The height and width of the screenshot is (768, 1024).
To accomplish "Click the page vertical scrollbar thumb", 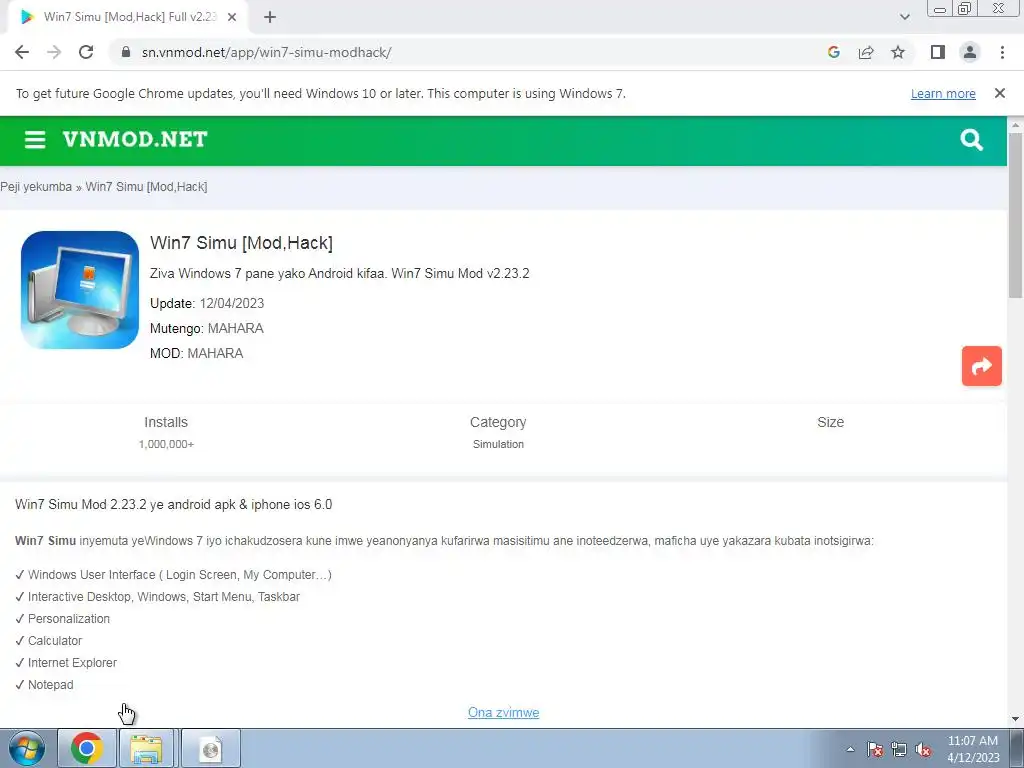I will pyautogui.click(x=1016, y=216).
